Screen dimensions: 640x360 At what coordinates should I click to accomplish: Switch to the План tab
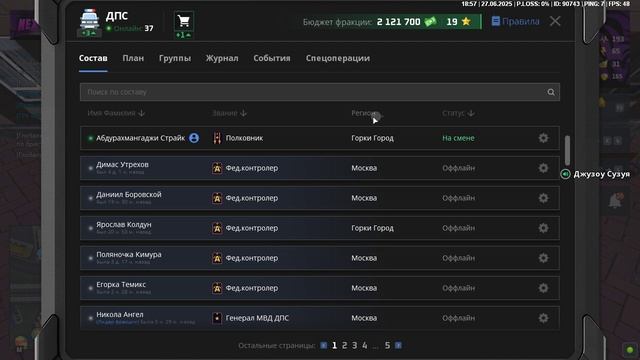(x=133, y=58)
